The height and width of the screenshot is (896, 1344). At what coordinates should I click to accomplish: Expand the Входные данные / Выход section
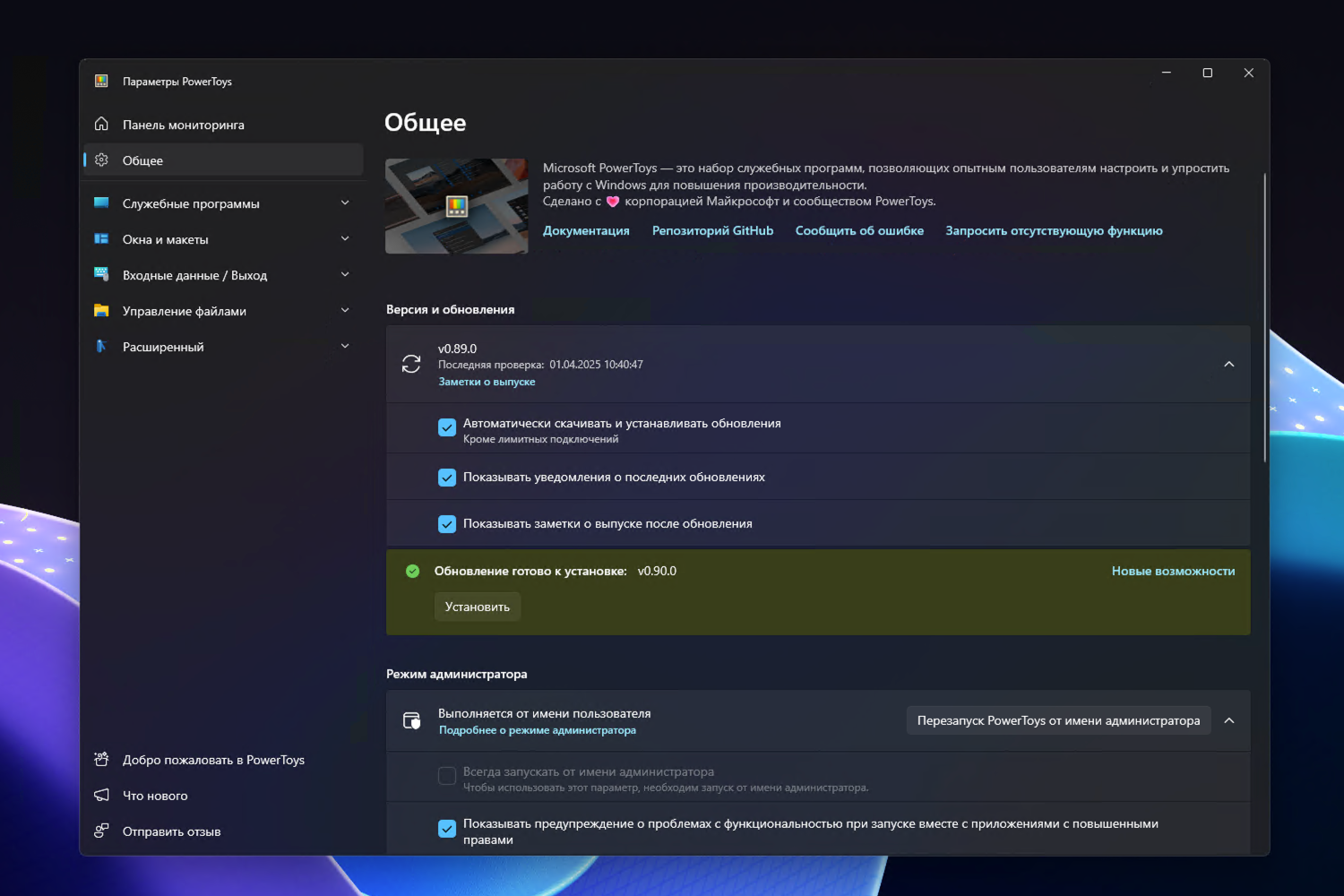coord(345,274)
